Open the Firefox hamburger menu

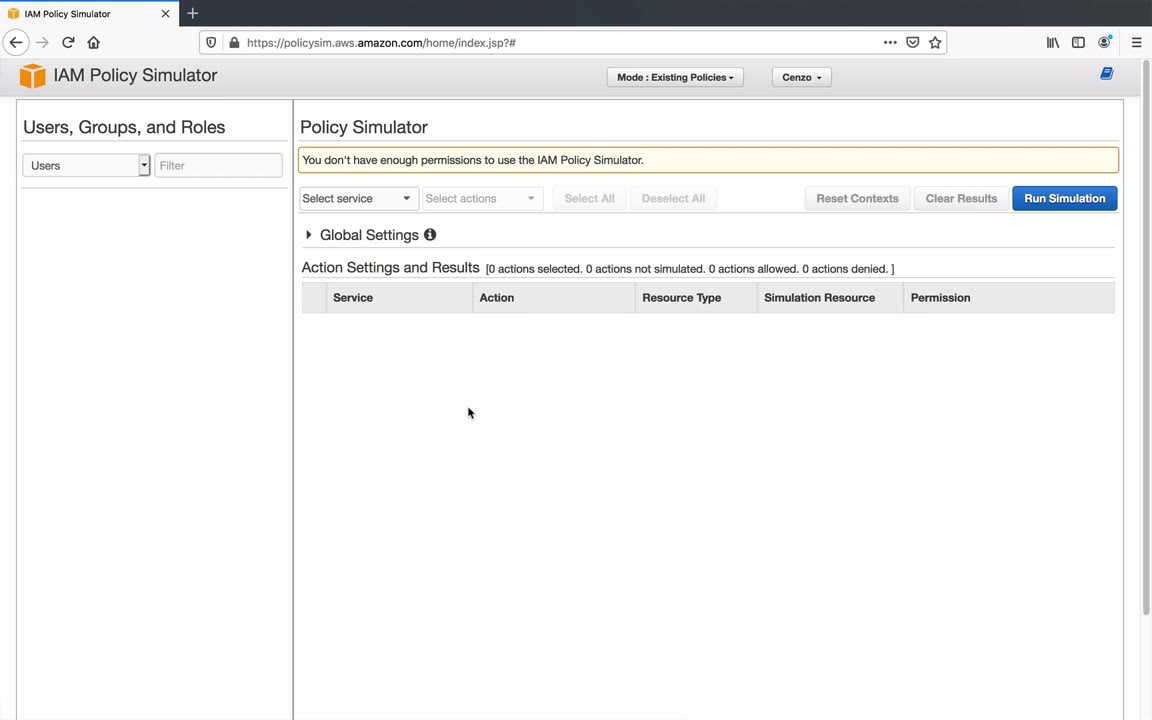tap(1137, 43)
